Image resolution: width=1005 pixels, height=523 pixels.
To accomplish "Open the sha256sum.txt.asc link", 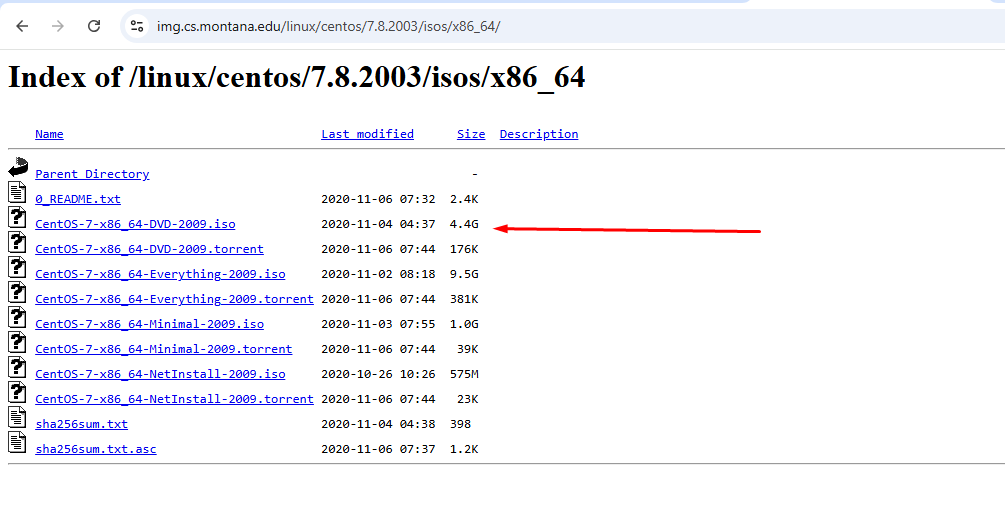I will click(96, 449).
